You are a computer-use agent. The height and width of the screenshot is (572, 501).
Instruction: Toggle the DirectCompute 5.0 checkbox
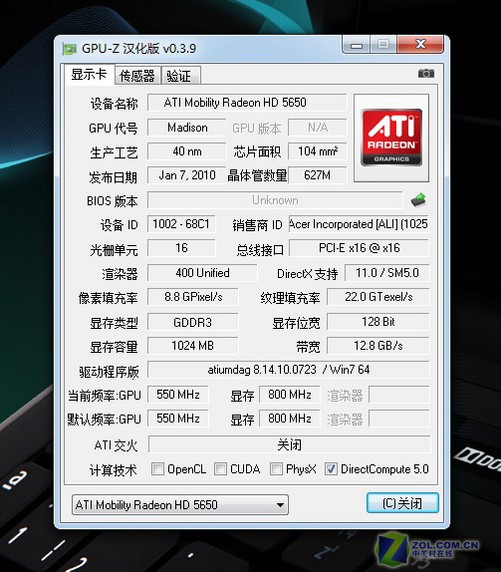pos(331,469)
